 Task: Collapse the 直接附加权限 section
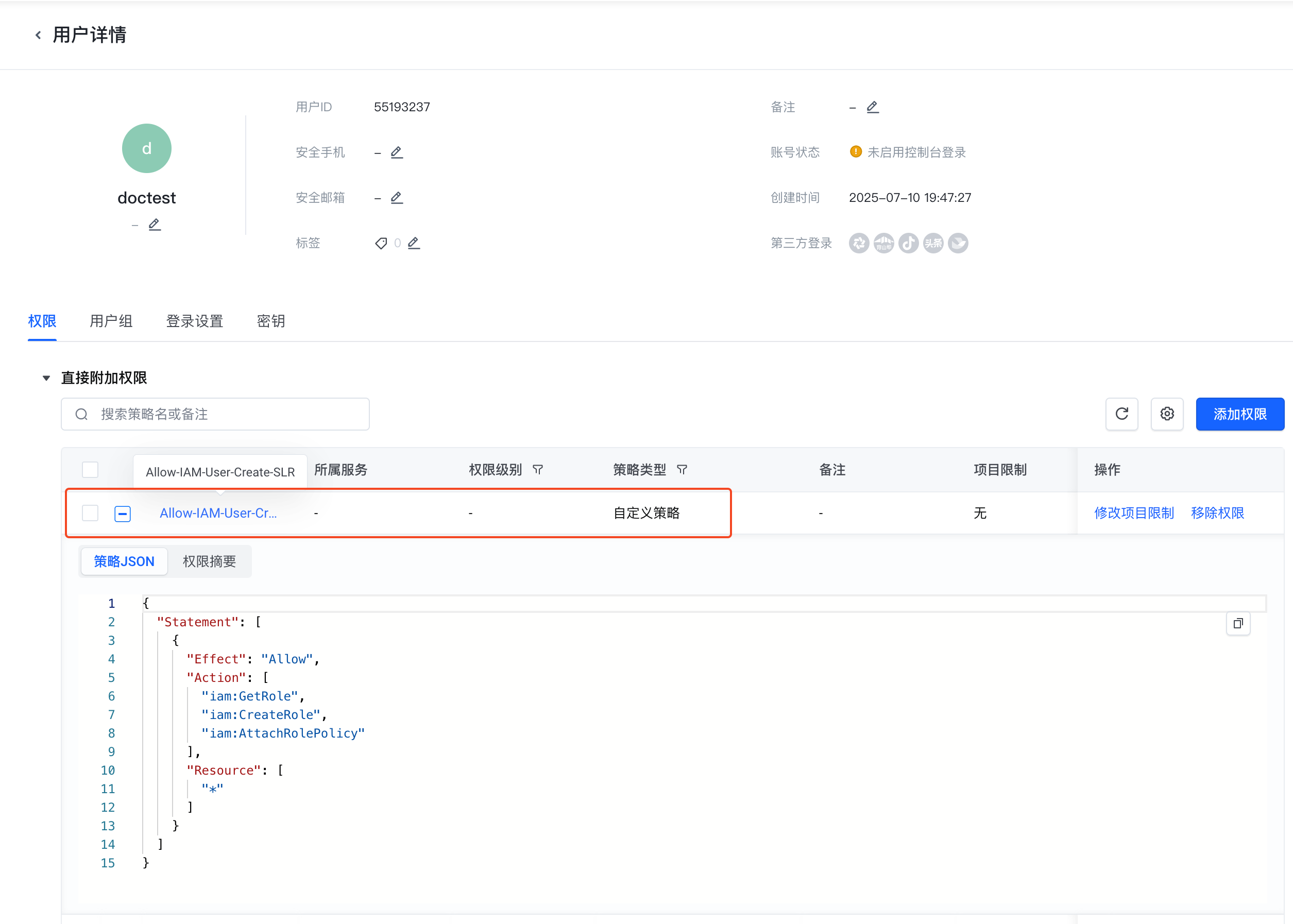[47, 379]
